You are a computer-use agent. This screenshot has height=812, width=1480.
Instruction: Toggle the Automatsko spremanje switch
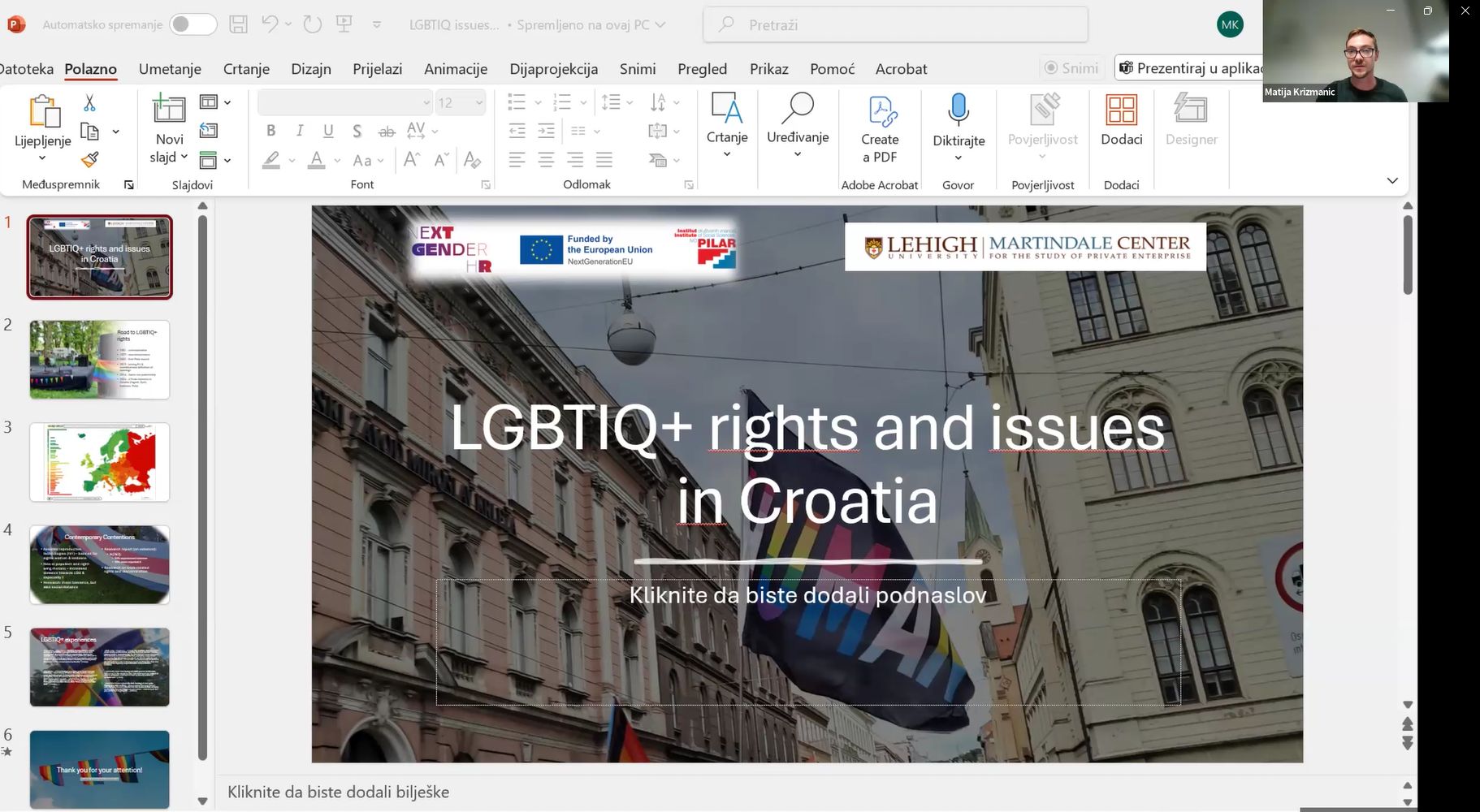[193, 24]
